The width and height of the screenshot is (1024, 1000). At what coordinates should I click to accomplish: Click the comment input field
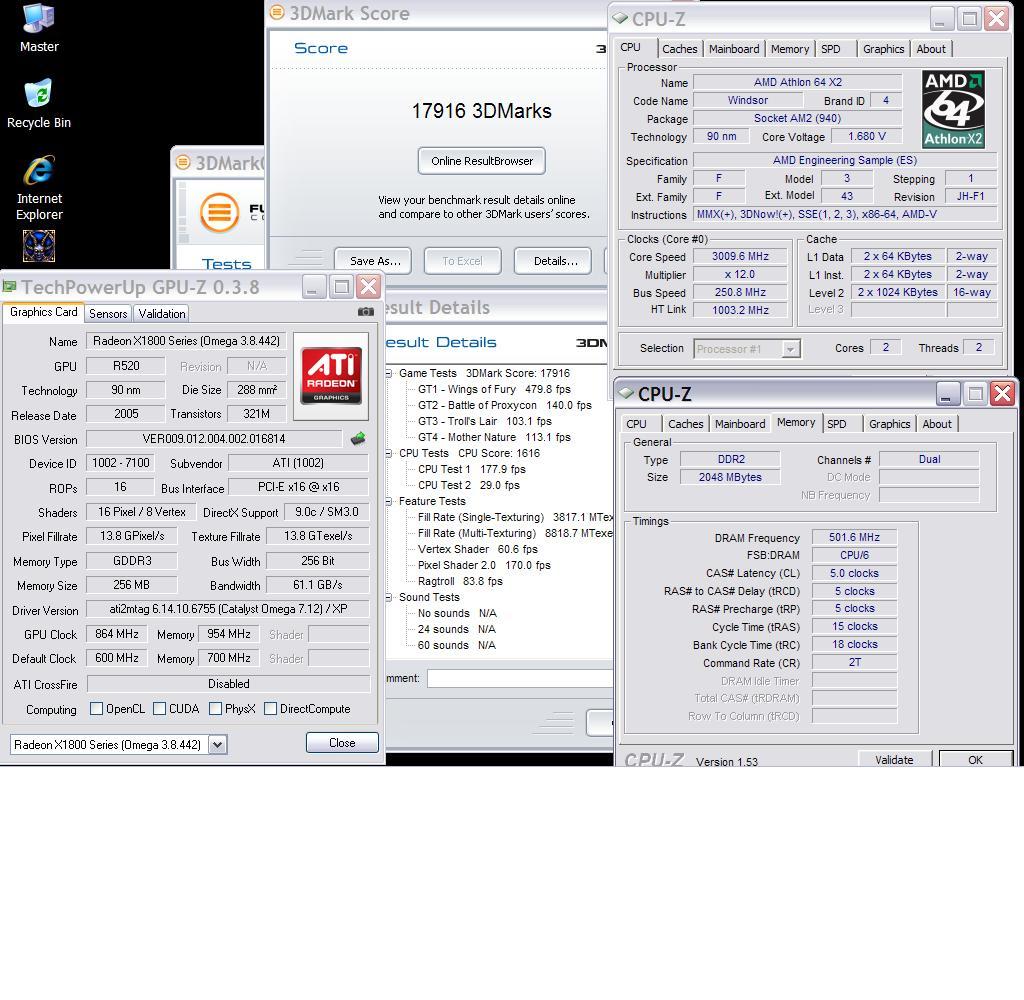click(x=520, y=678)
